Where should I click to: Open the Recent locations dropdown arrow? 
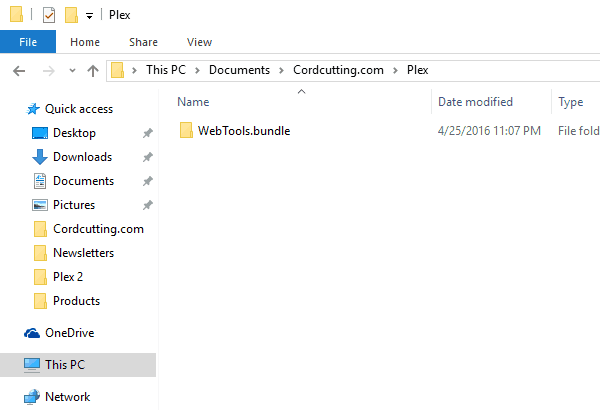(x=72, y=70)
